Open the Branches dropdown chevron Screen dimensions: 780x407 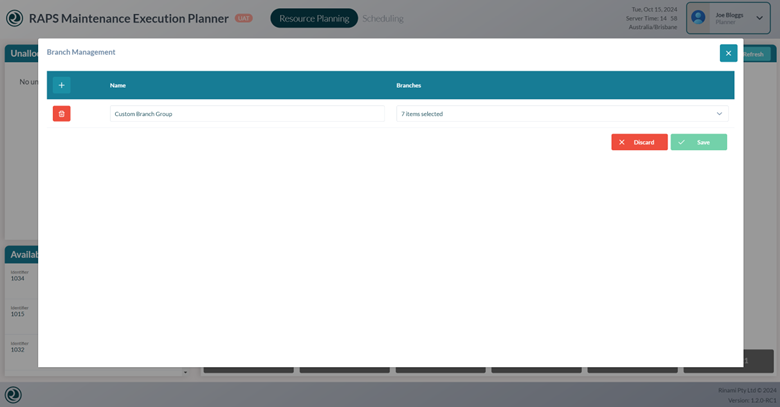[719, 114]
